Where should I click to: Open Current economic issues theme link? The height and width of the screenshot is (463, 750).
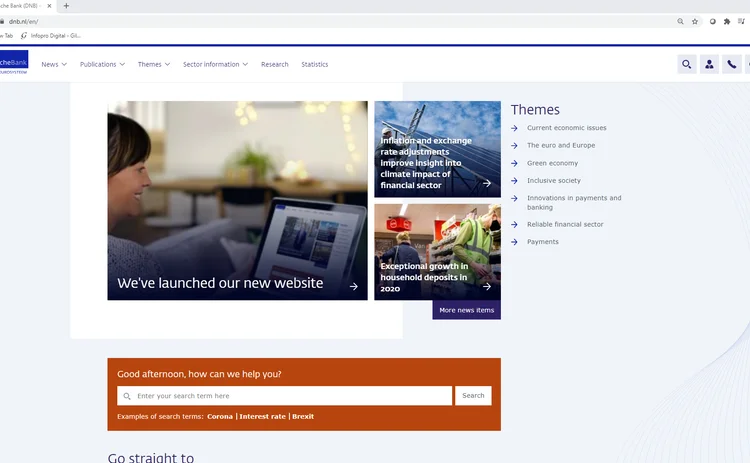(x=567, y=128)
